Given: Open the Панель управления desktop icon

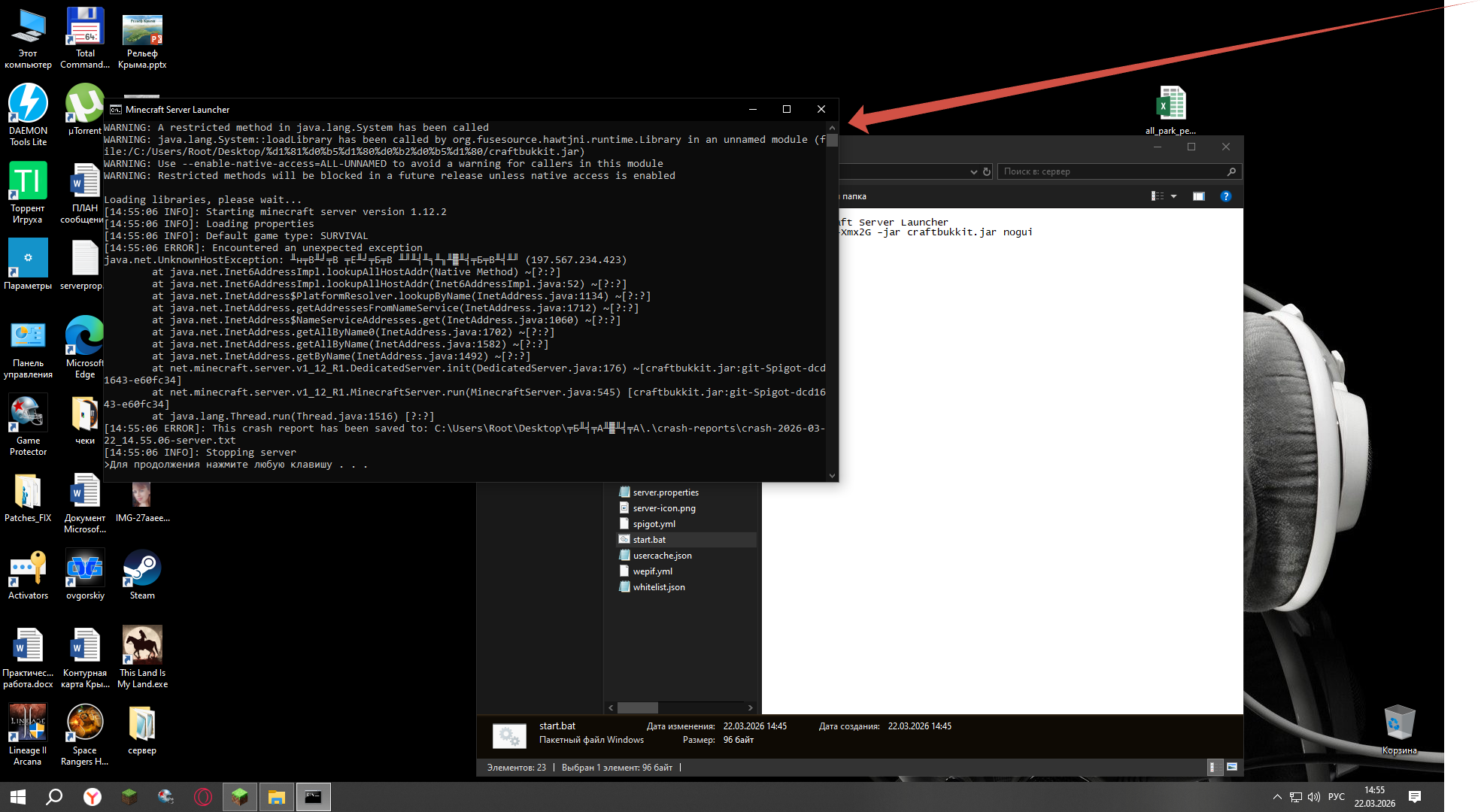Looking at the screenshot, I should (28, 347).
